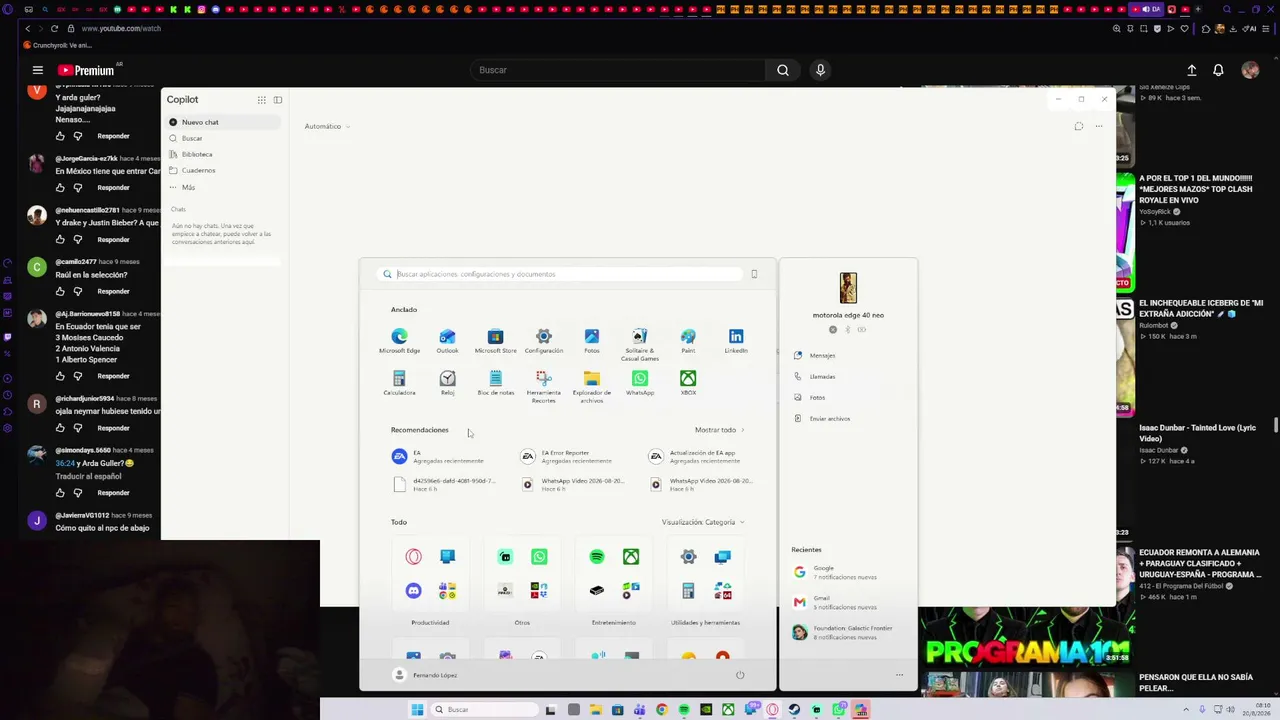This screenshot has height=720, width=1280.
Task: Open the Paint app
Action: (x=688, y=341)
